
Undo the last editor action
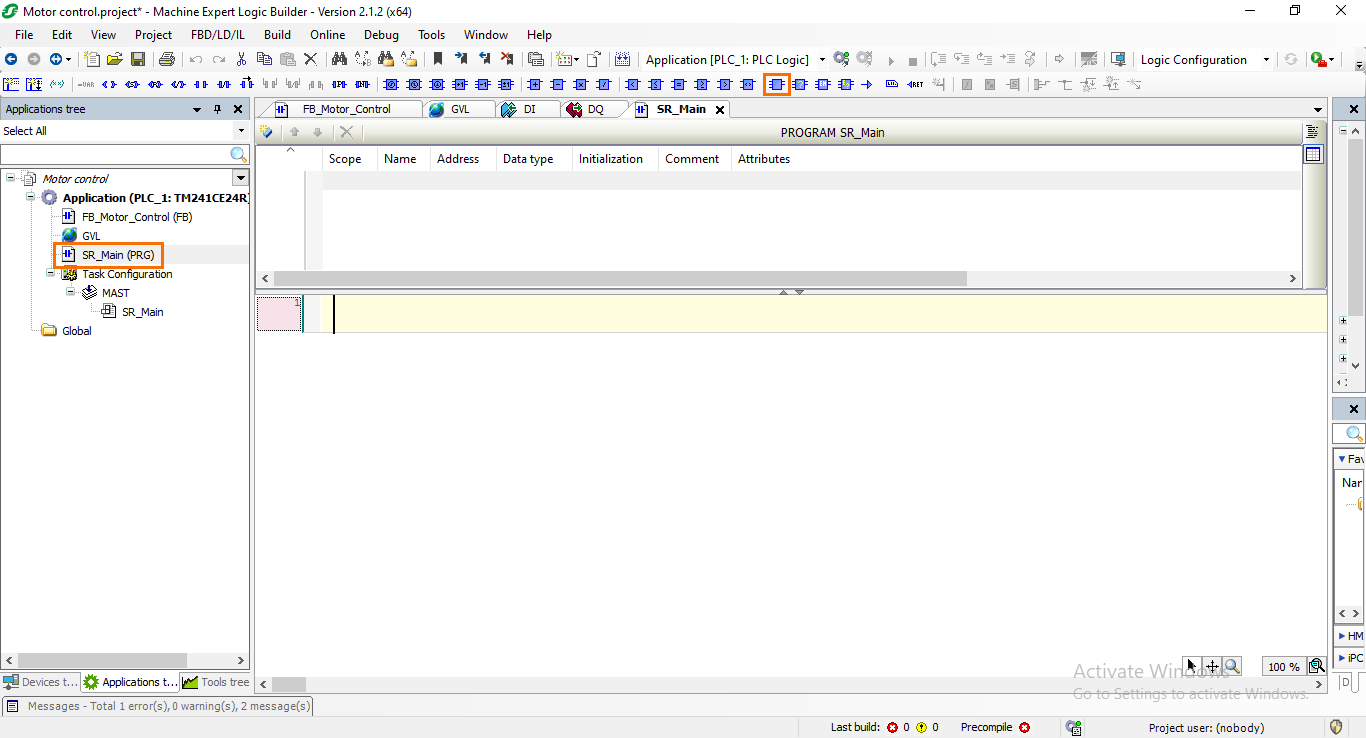point(196,59)
